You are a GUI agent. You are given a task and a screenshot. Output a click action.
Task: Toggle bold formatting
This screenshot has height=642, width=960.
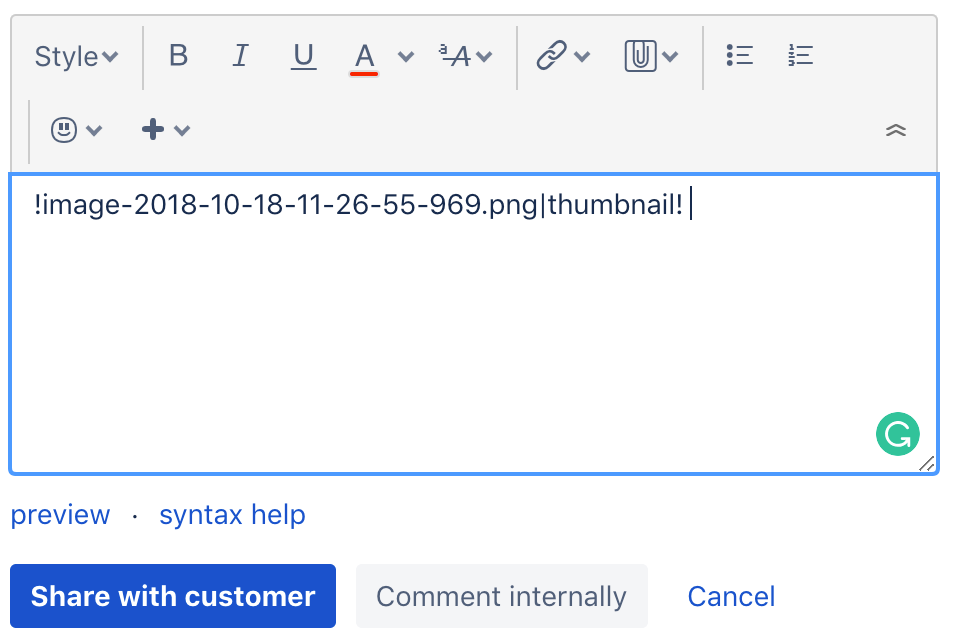177,56
